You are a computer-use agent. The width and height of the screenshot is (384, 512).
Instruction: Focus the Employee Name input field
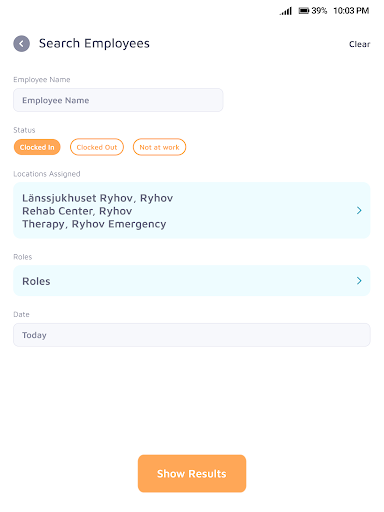(x=118, y=100)
